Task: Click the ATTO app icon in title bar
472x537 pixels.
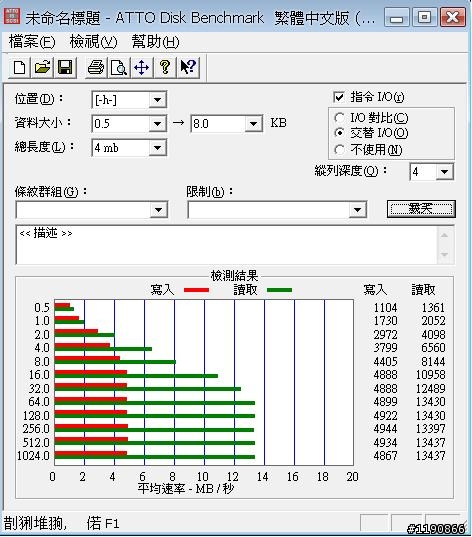Action: (x=12, y=16)
